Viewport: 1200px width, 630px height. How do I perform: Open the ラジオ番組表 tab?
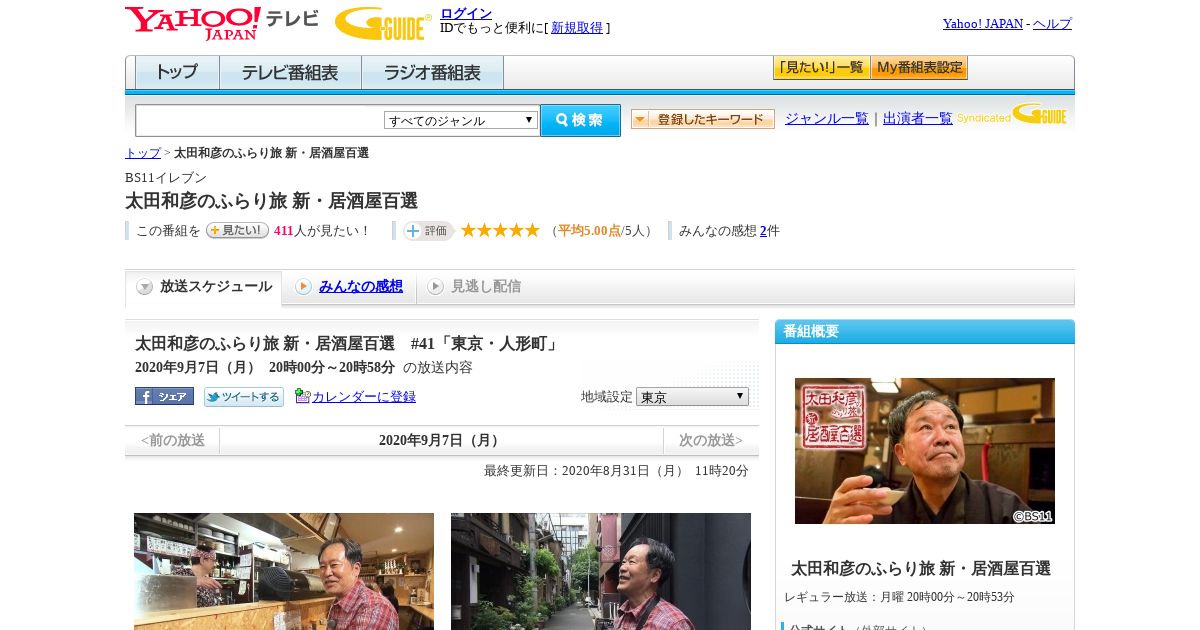tap(432, 73)
